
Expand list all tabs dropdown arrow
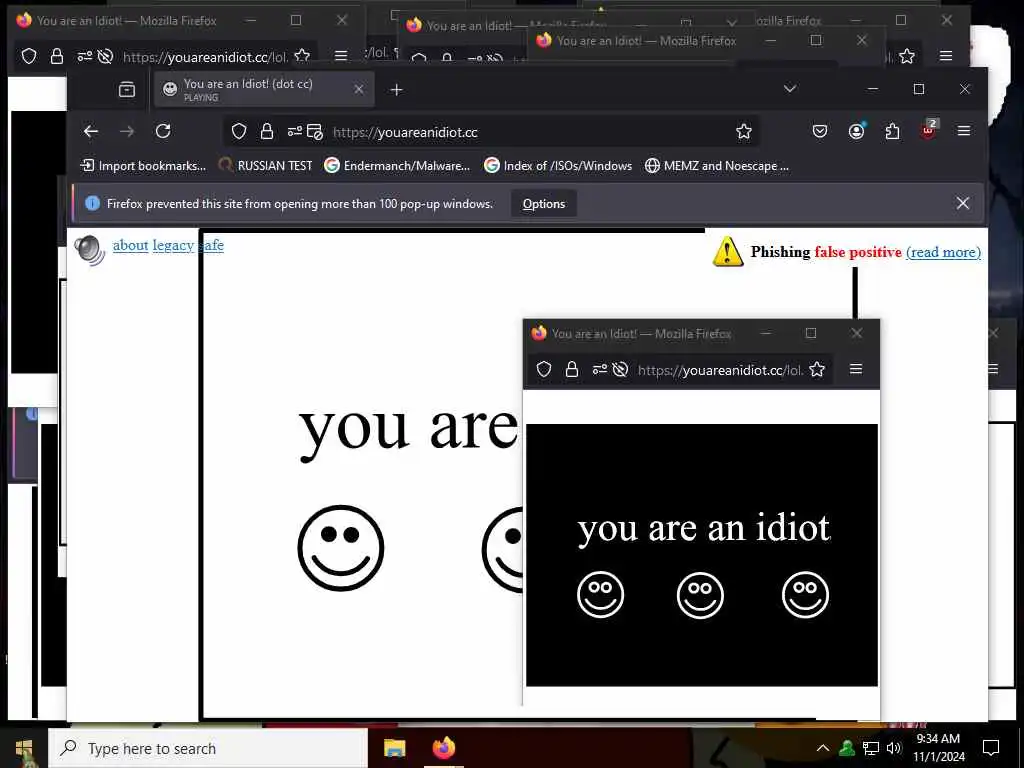(x=790, y=89)
